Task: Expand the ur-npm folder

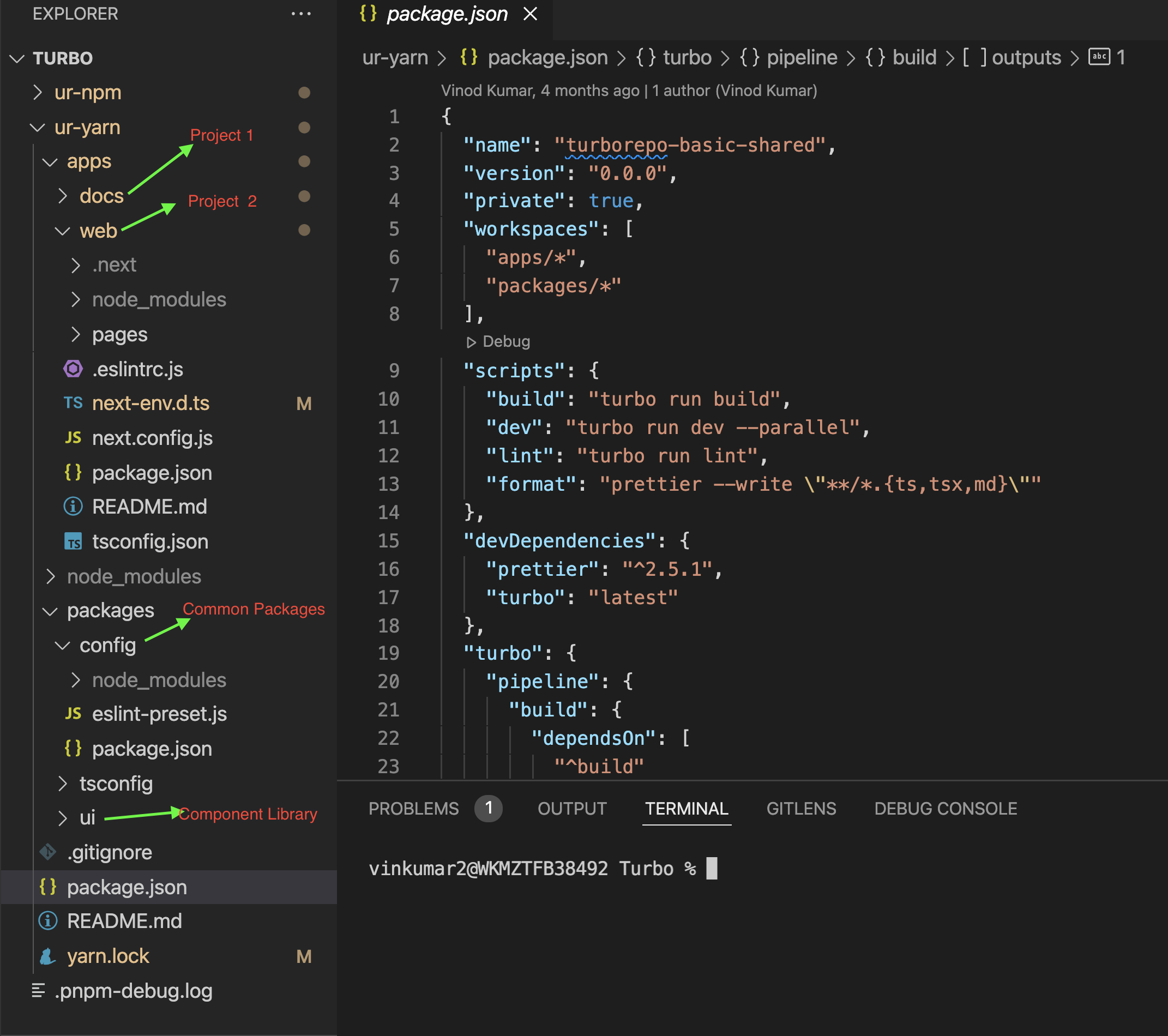Action: click(x=38, y=93)
